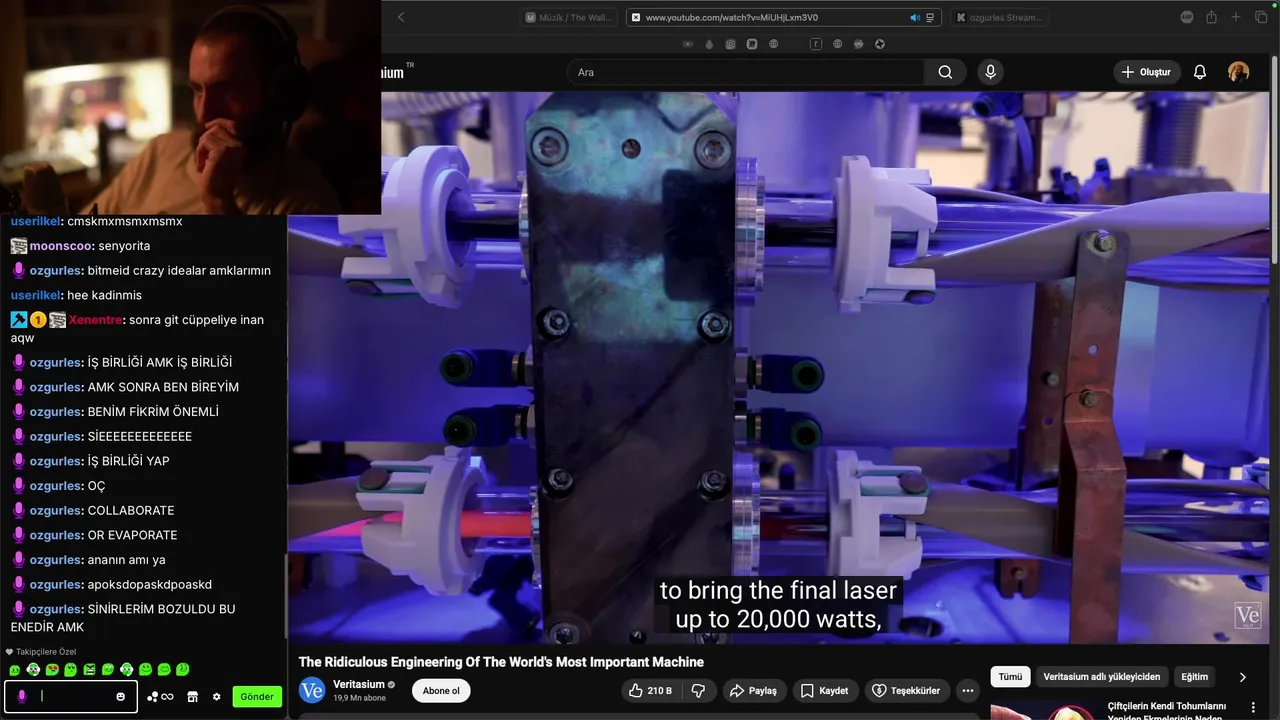Open chat settings gear icon
This screenshot has width=1280, height=720.
[x=216, y=697]
